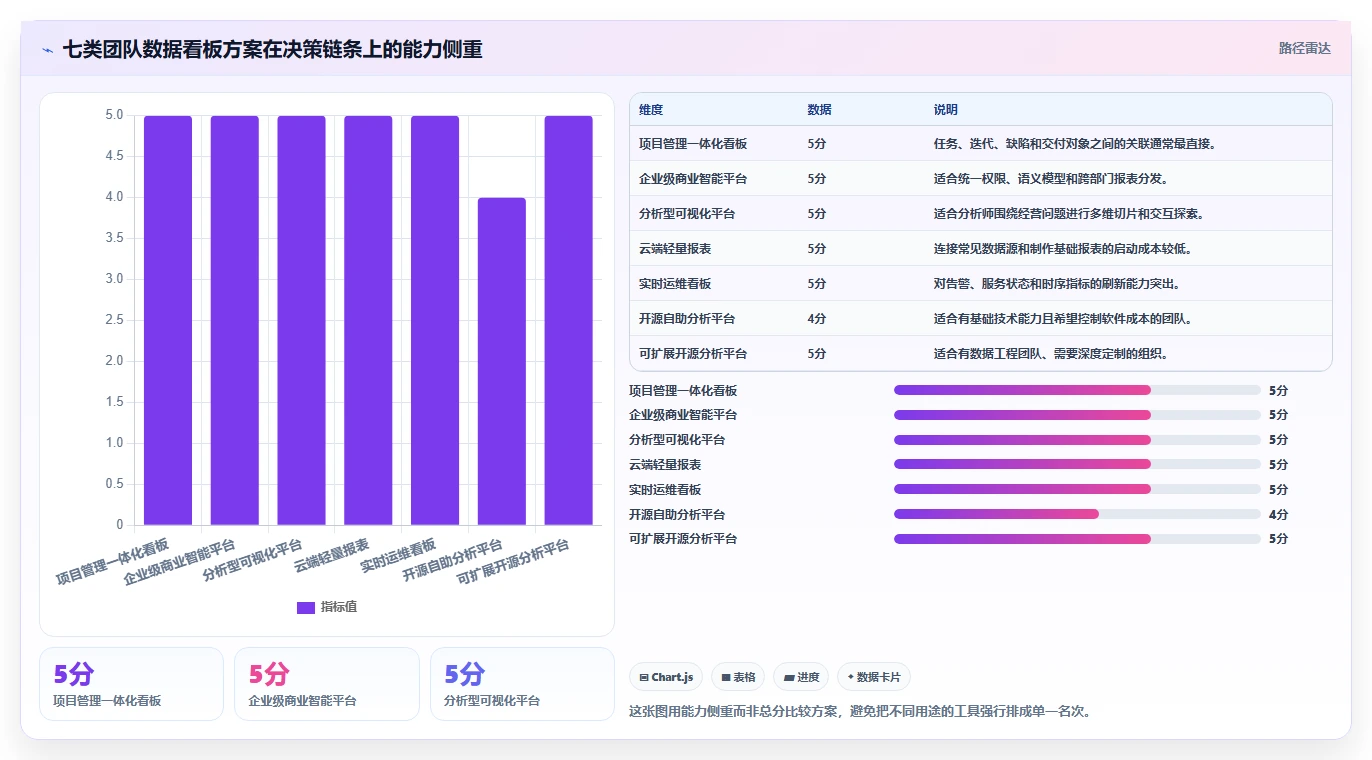
Task: Click the 项目管理一体化看板 label in progress list
Action: [x=683, y=391]
